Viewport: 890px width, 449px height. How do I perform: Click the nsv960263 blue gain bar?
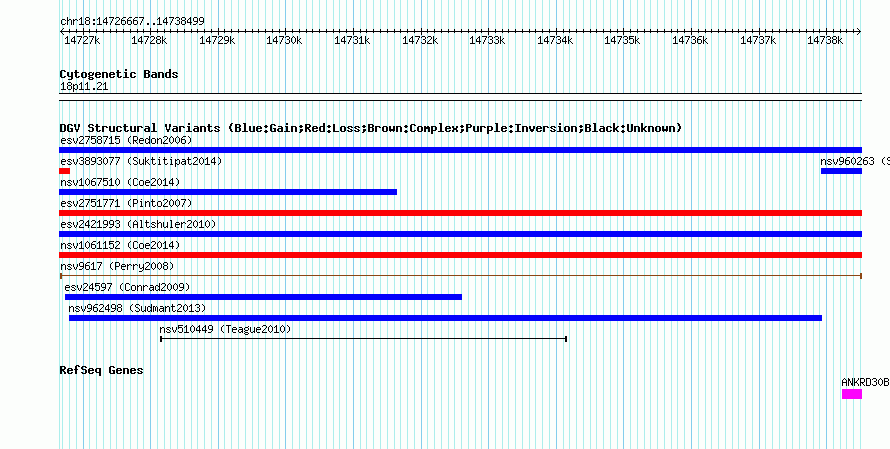click(841, 171)
